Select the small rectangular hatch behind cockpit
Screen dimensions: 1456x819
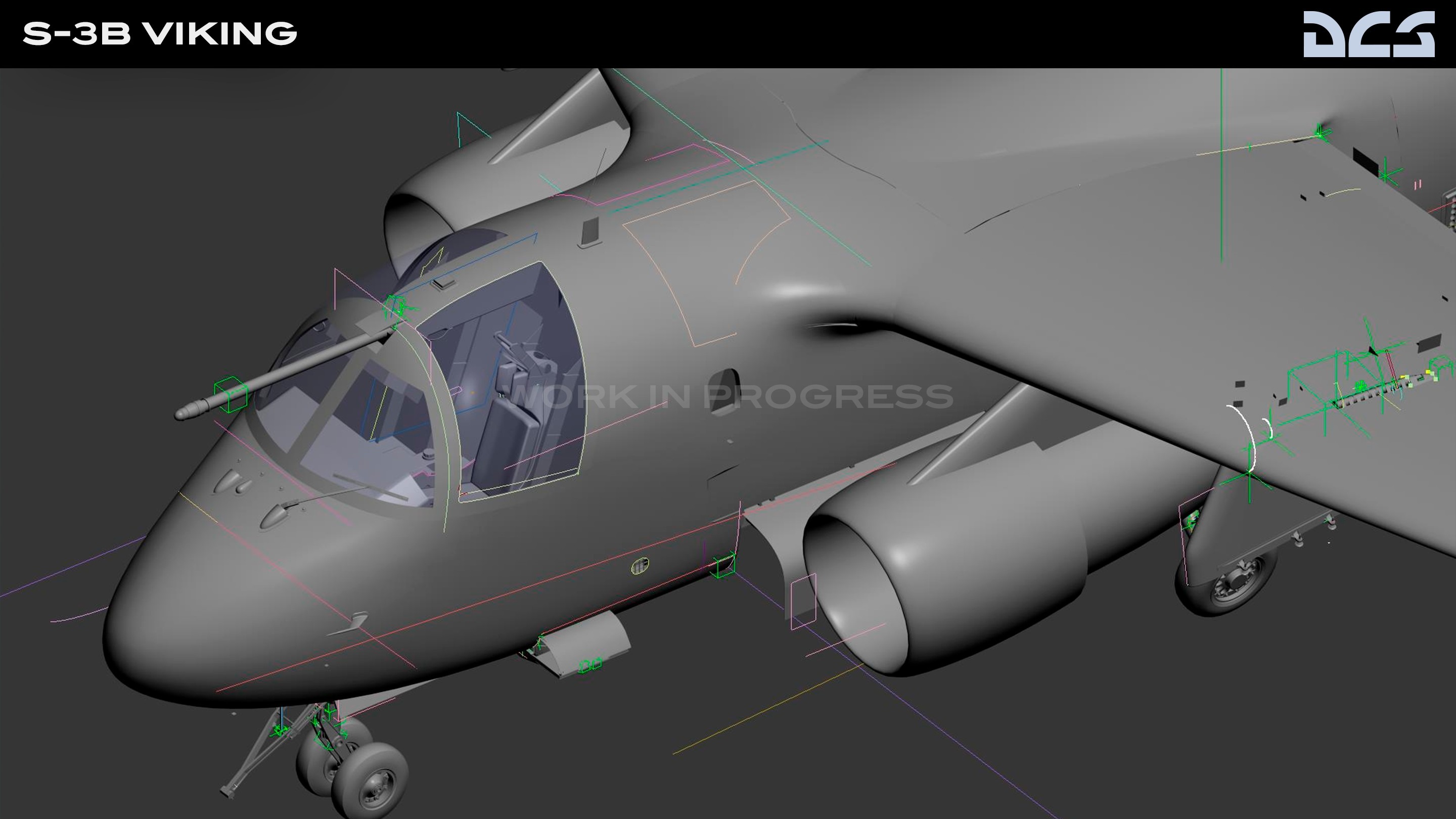click(589, 231)
